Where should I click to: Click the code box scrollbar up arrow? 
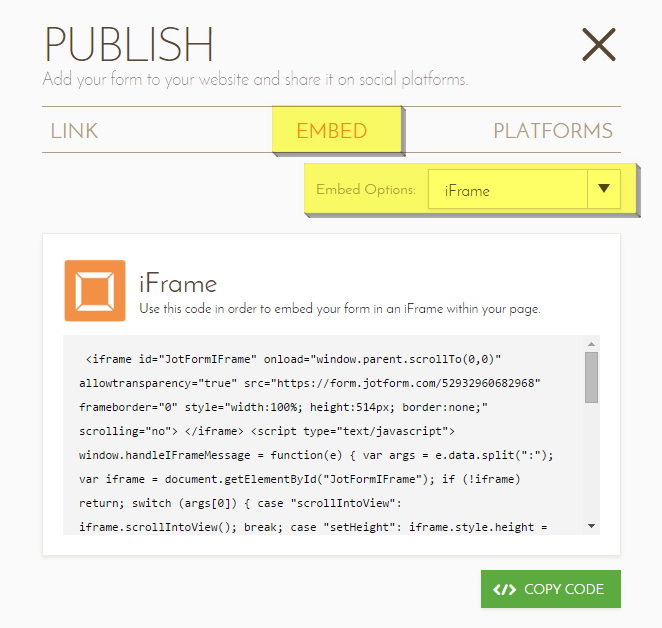click(591, 344)
